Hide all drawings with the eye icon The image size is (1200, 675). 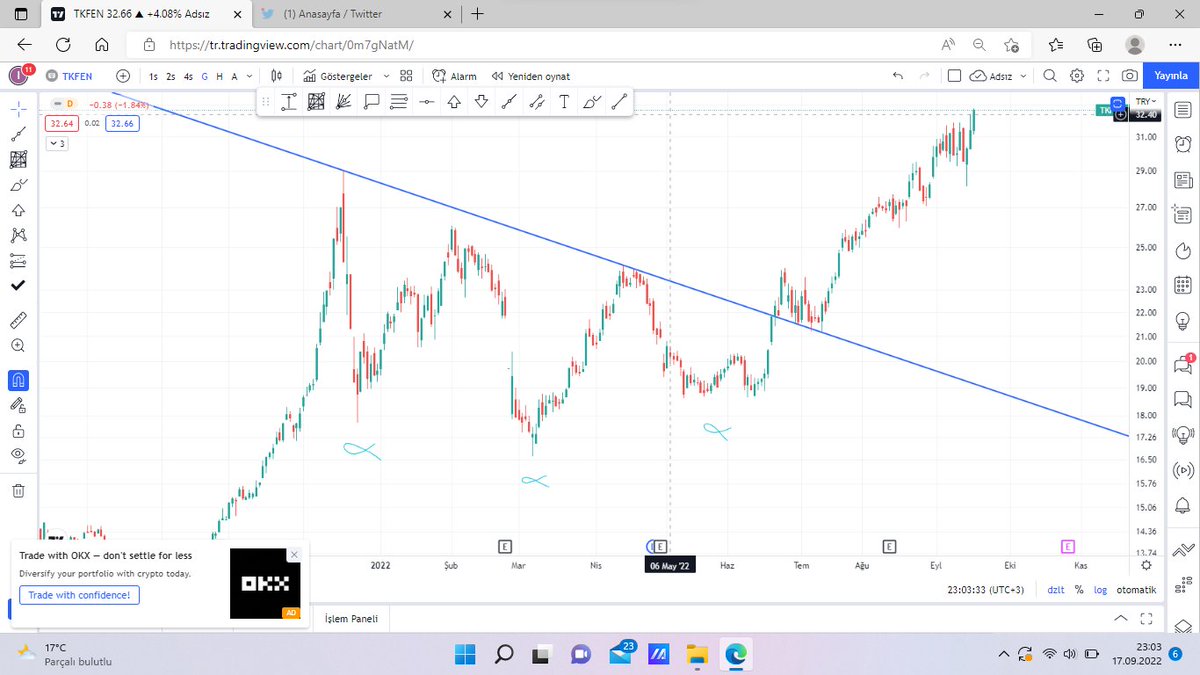(18, 456)
